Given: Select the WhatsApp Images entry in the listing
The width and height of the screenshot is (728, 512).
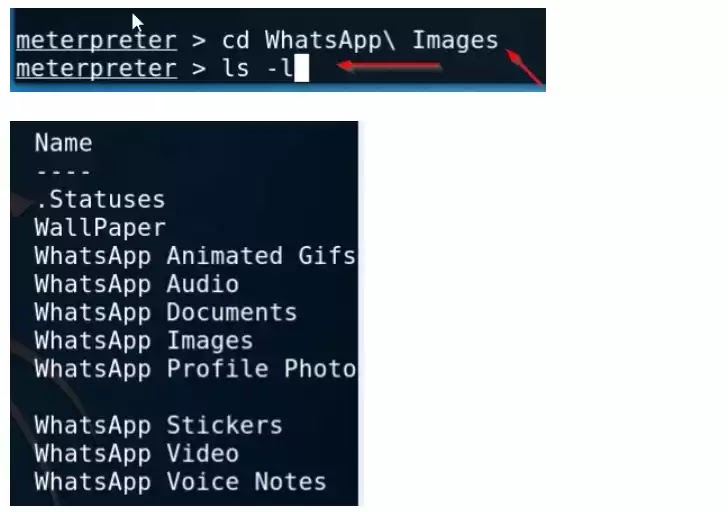Looking at the screenshot, I should pos(144,341).
